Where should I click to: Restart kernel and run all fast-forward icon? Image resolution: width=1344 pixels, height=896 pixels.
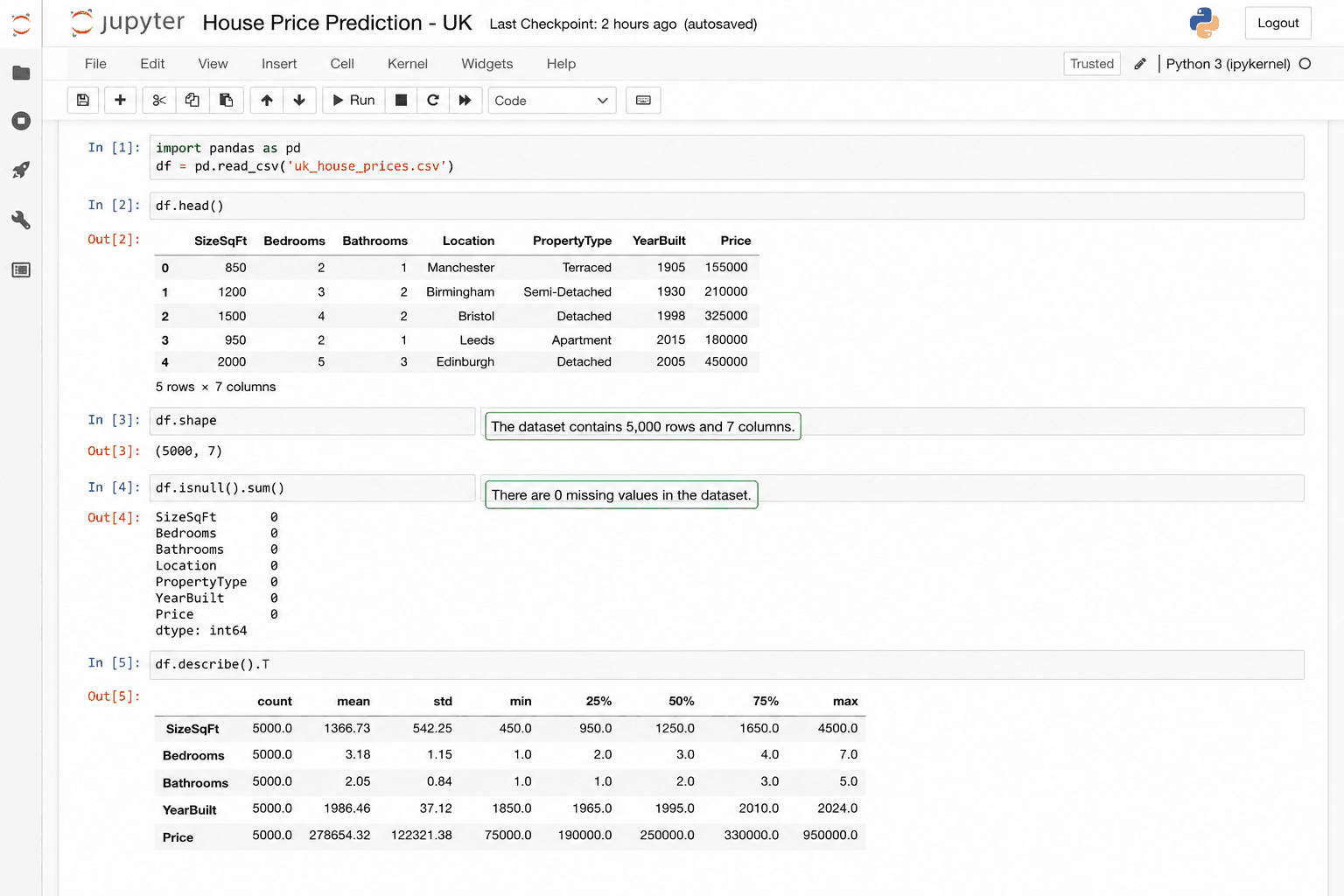[465, 101]
